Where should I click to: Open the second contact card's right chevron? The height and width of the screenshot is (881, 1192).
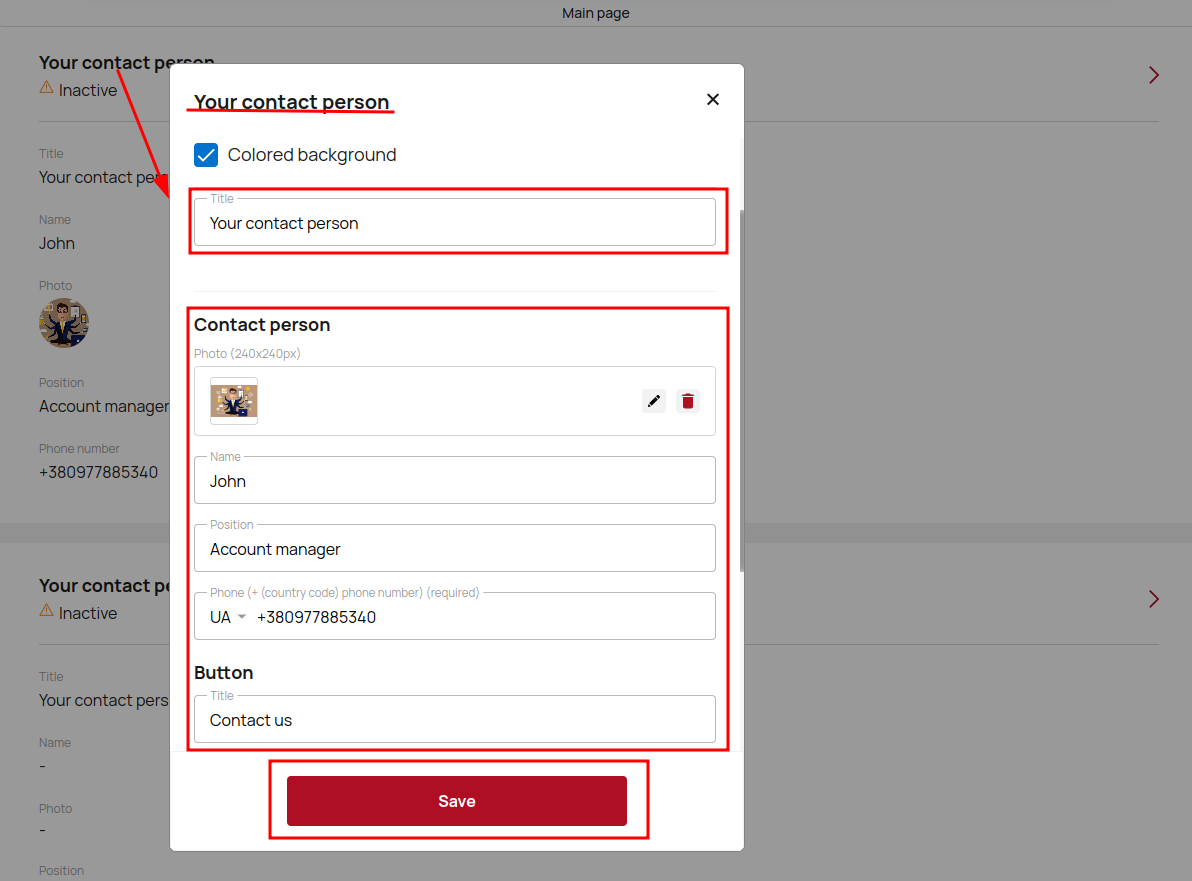click(x=1154, y=599)
